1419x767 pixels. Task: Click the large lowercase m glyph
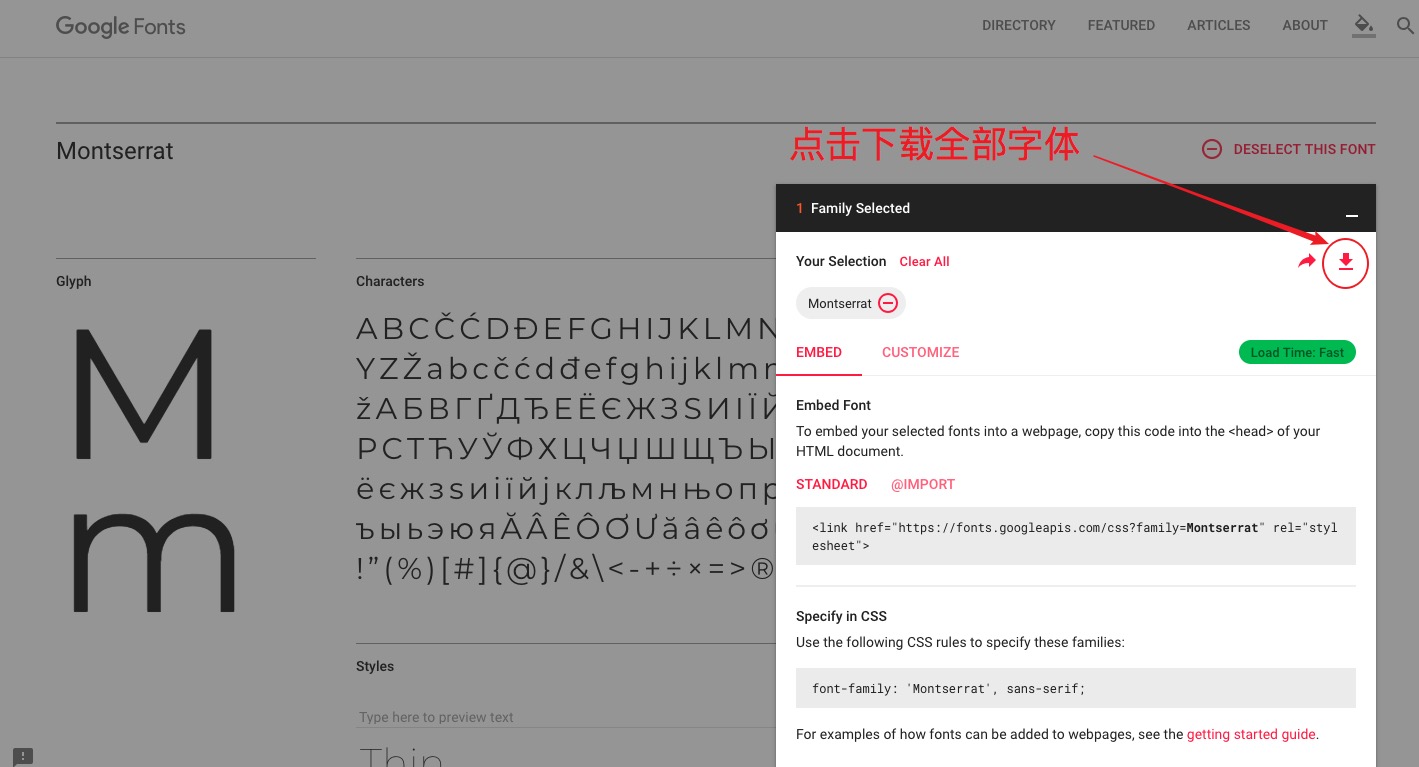(153, 562)
